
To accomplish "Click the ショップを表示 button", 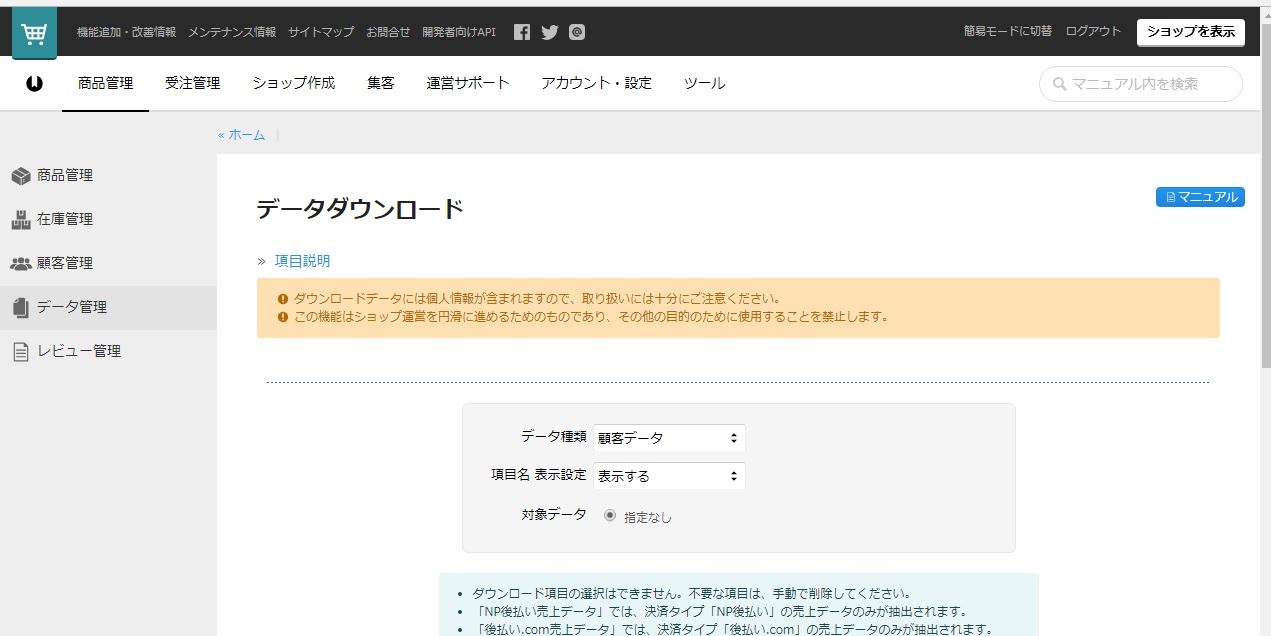I will coord(1191,32).
